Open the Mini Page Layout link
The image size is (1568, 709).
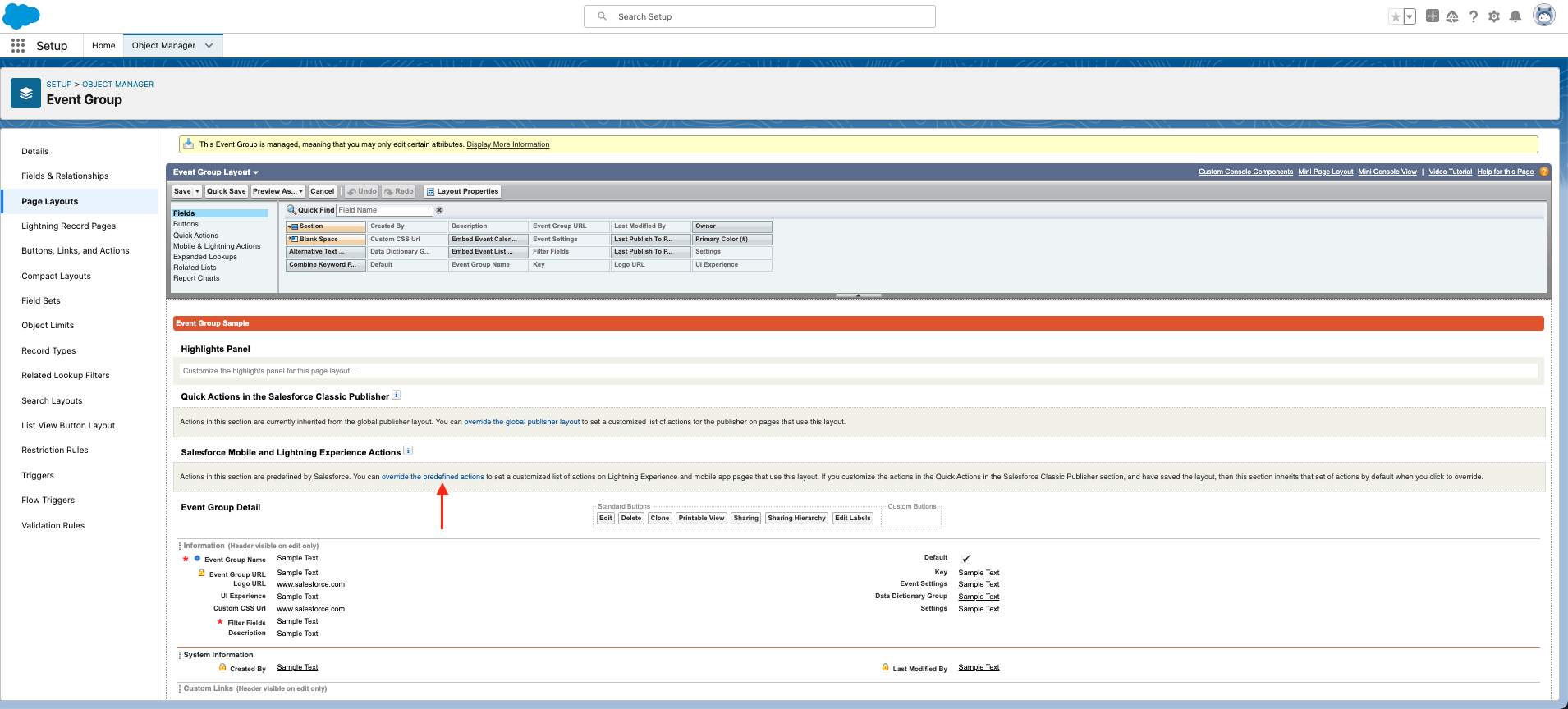1326,172
